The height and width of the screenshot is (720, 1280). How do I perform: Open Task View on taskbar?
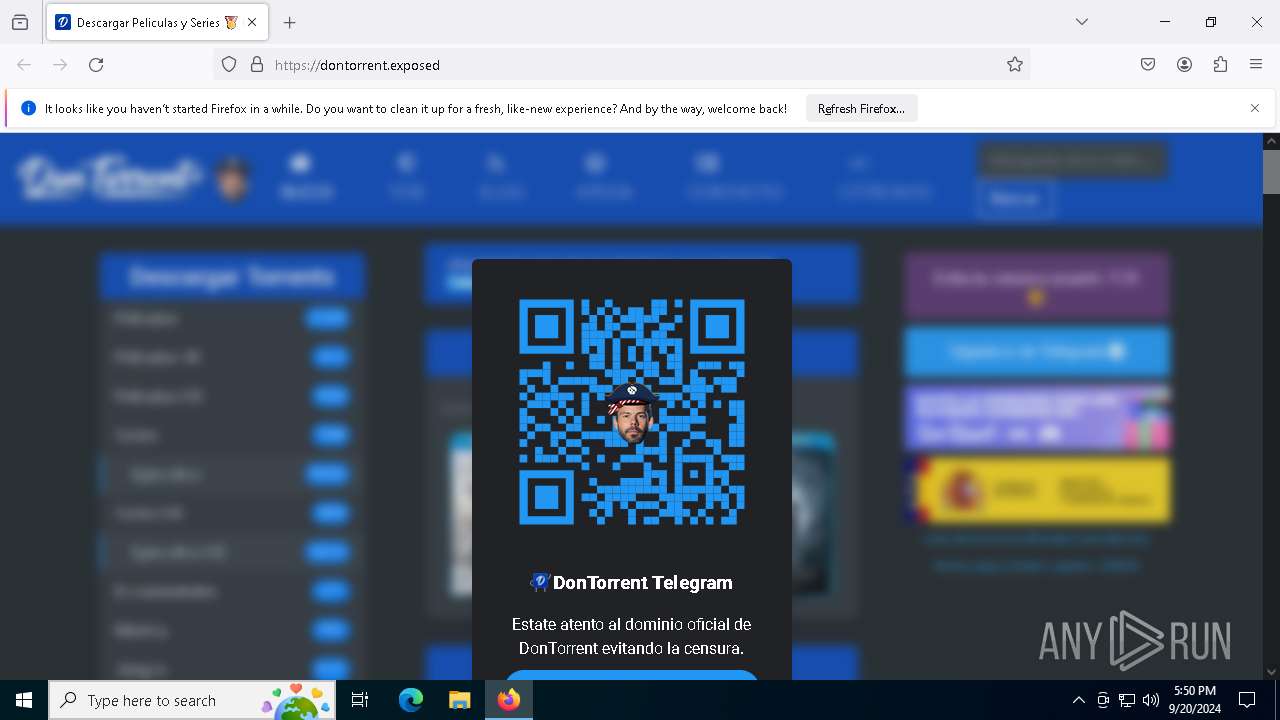point(360,700)
